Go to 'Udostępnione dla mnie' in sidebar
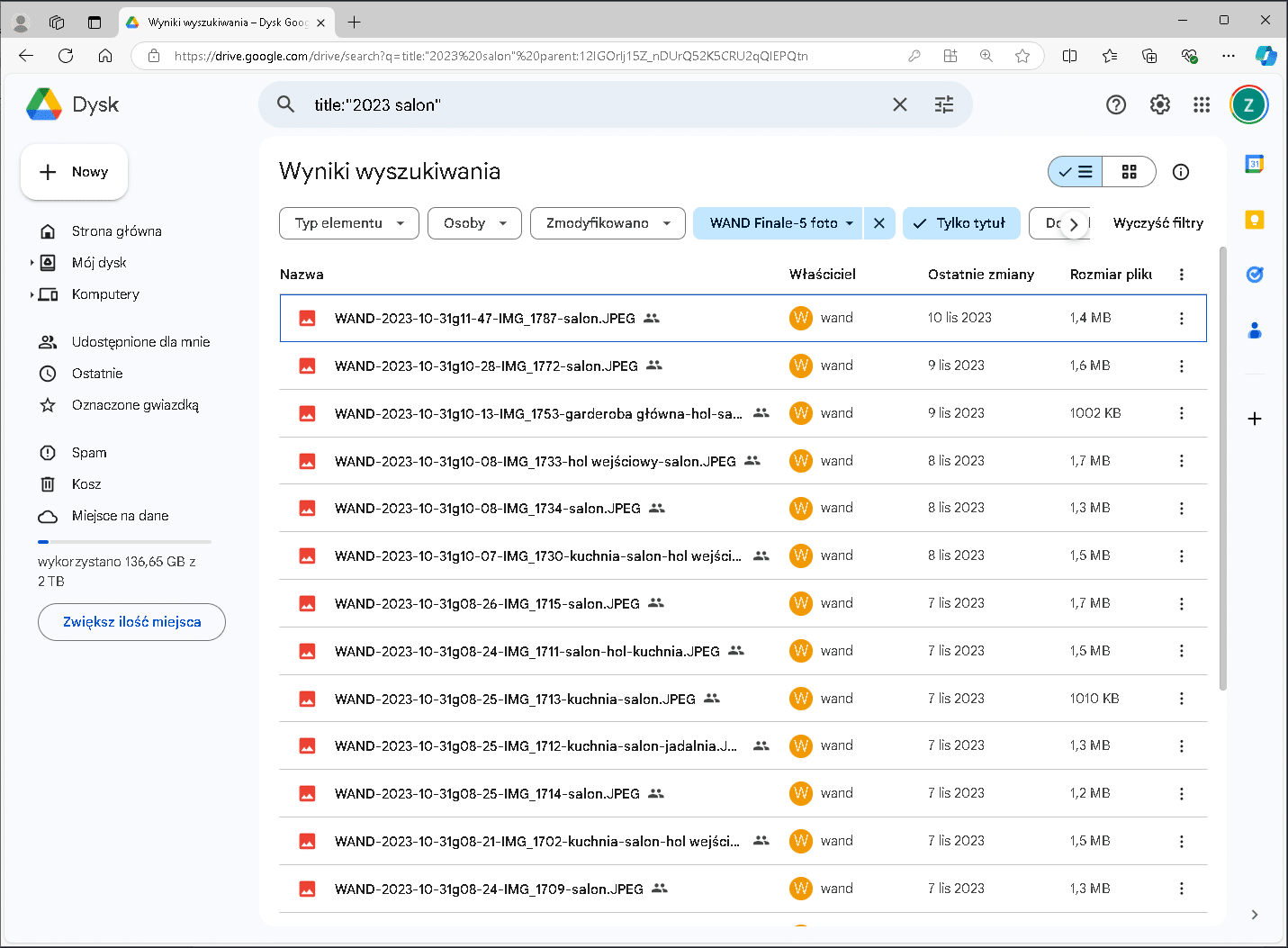1288x948 pixels. click(x=140, y=342)
